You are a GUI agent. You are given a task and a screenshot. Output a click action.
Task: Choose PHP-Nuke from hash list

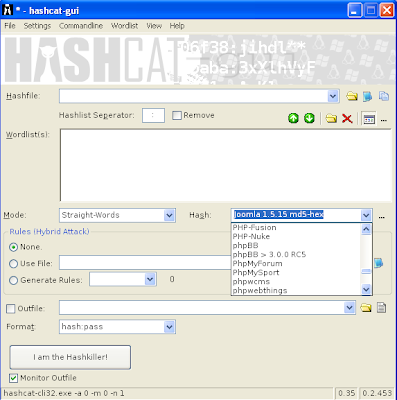pos(296,237)
